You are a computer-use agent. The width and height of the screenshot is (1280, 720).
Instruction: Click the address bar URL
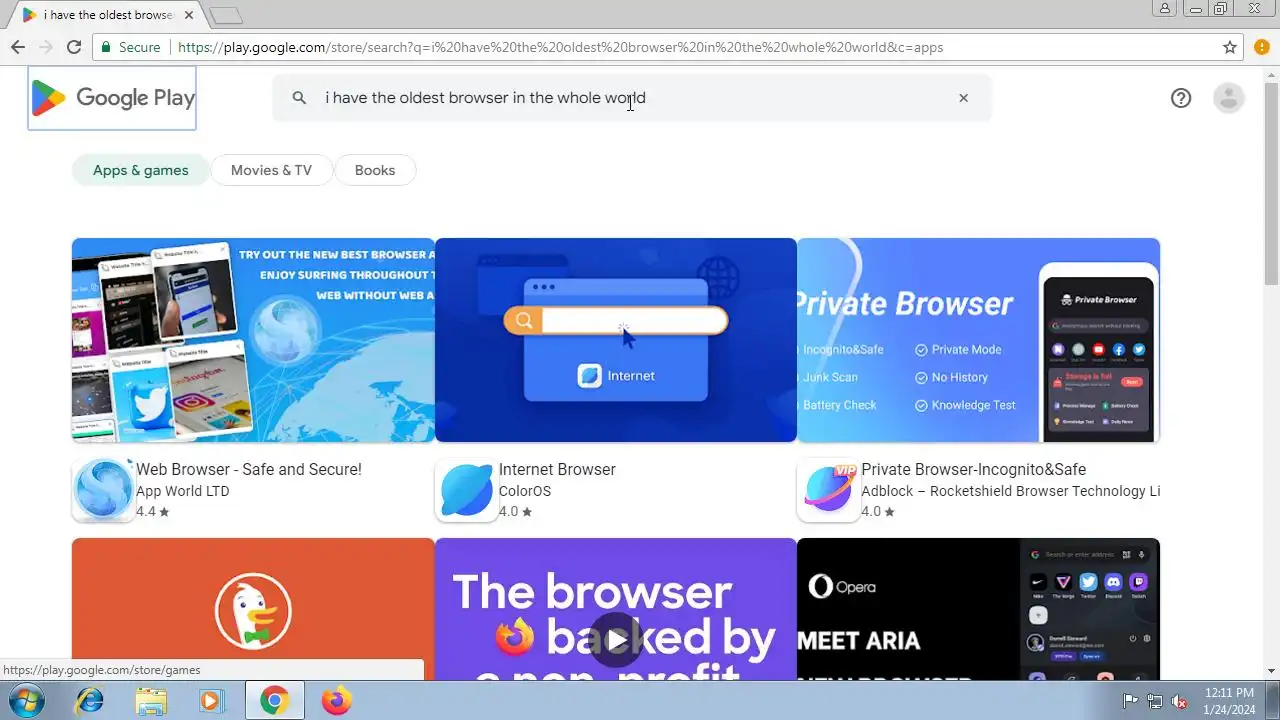click(x=560, y=47)
